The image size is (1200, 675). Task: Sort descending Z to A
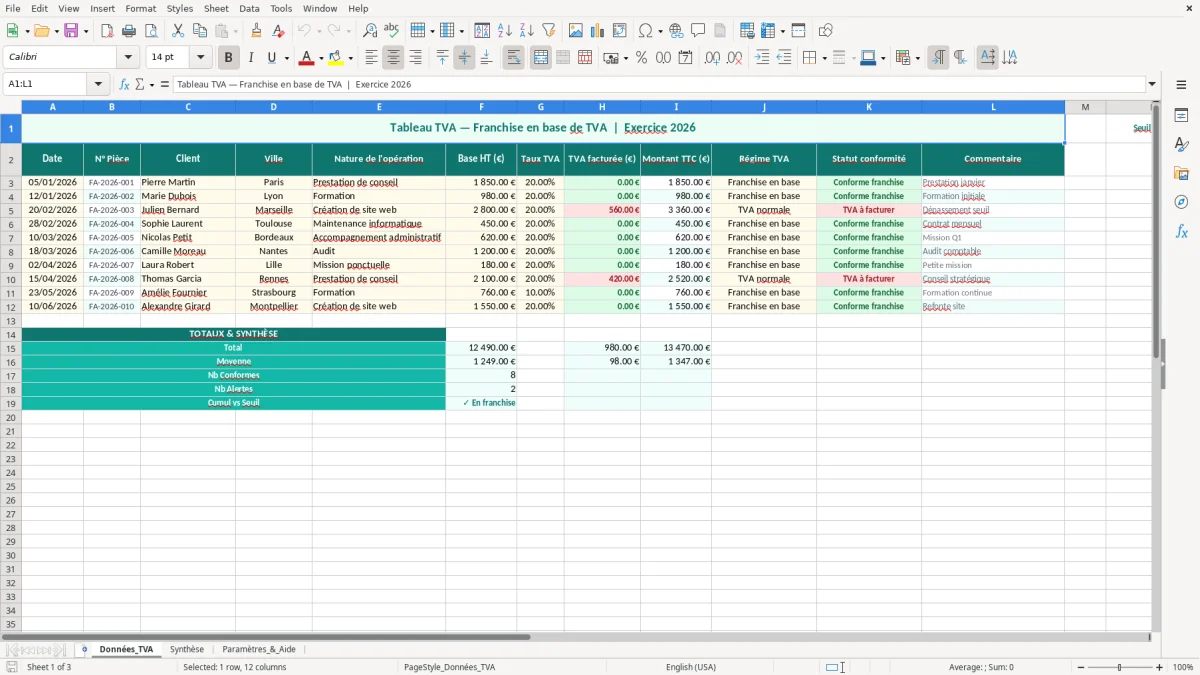coord(527,31)
